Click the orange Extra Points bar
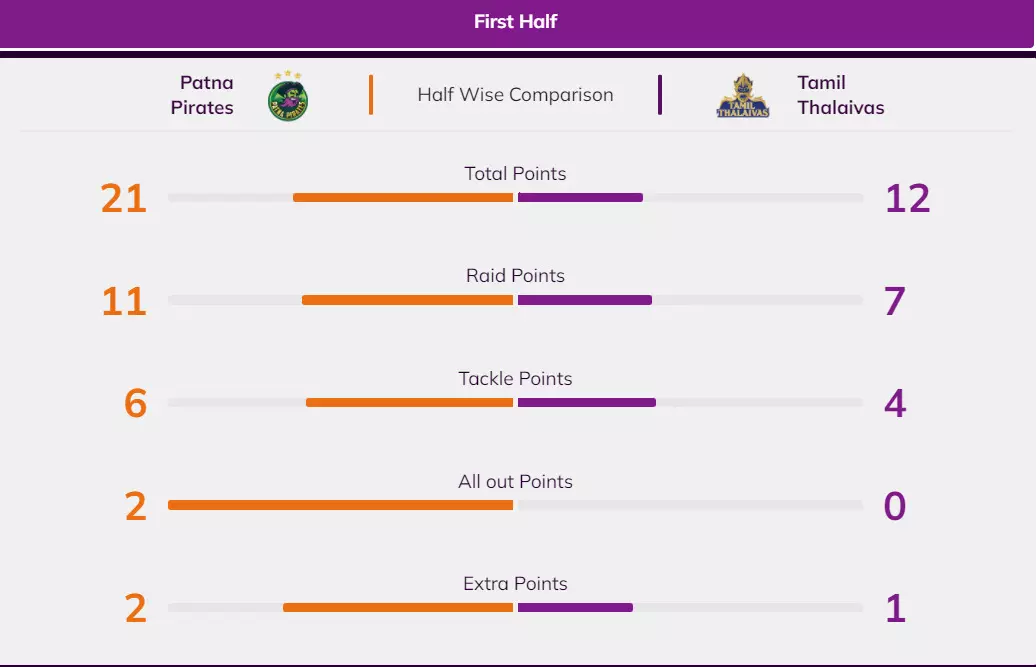 coord(398,608)
